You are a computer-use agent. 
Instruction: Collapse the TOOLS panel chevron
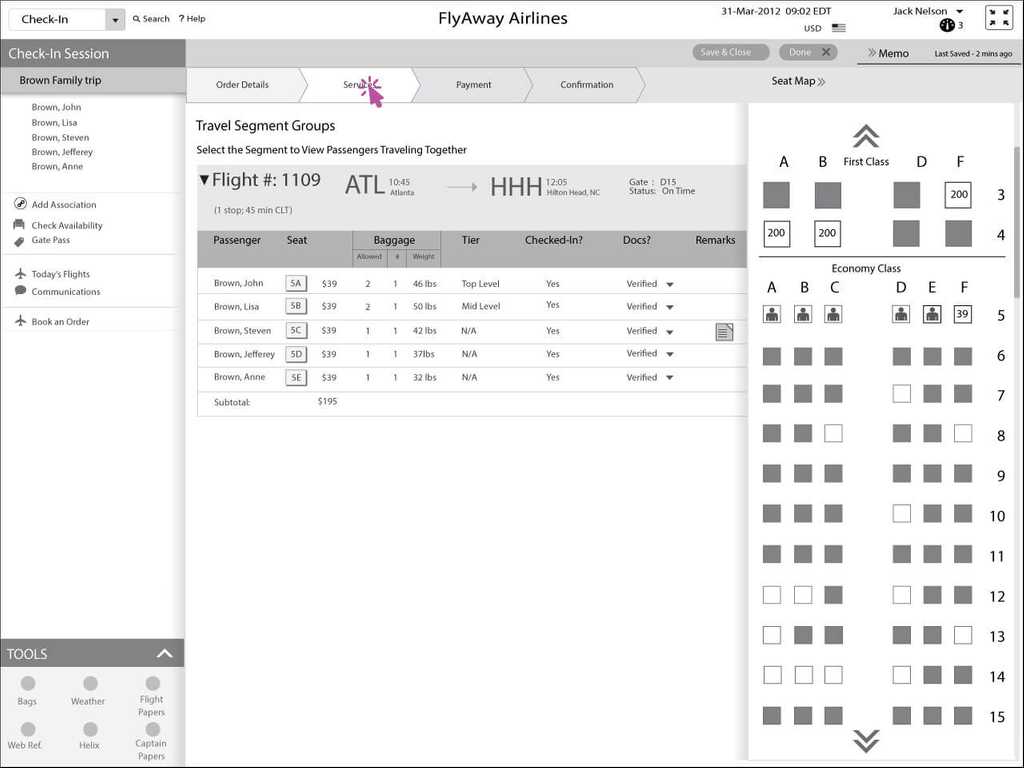(x=165, y=654)
